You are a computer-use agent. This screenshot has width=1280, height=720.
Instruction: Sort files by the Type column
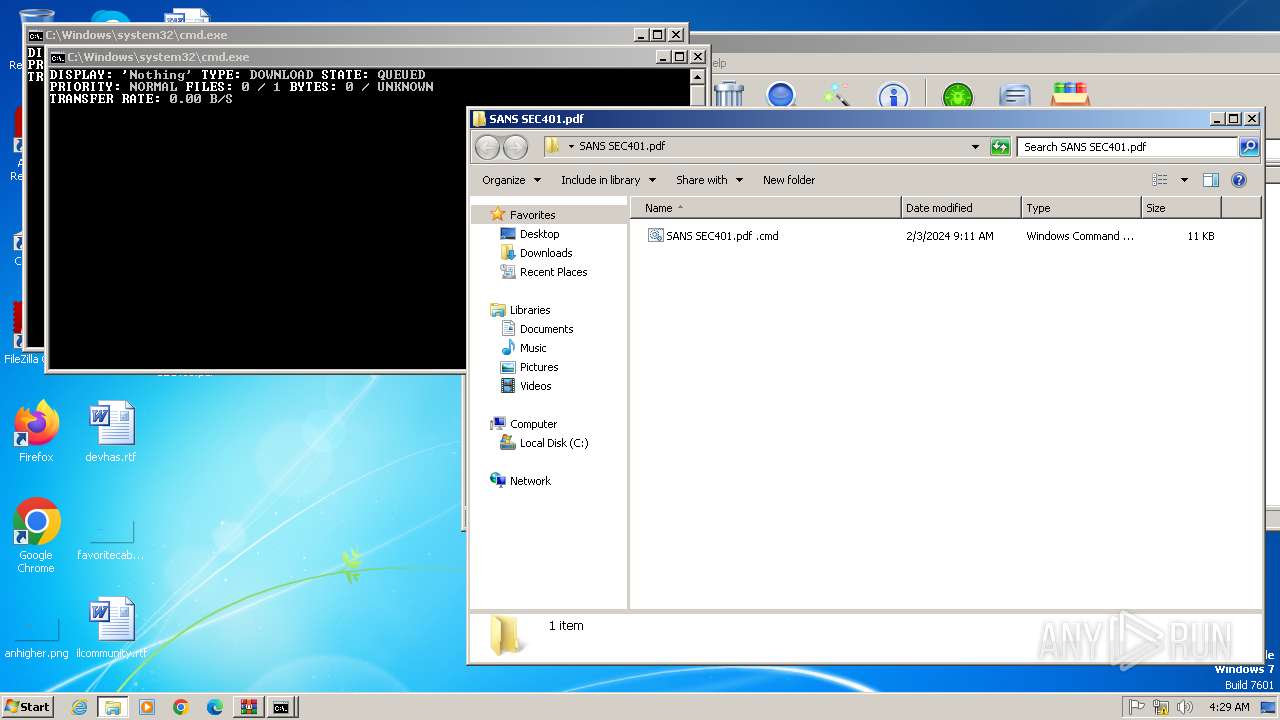(1081, 208)
